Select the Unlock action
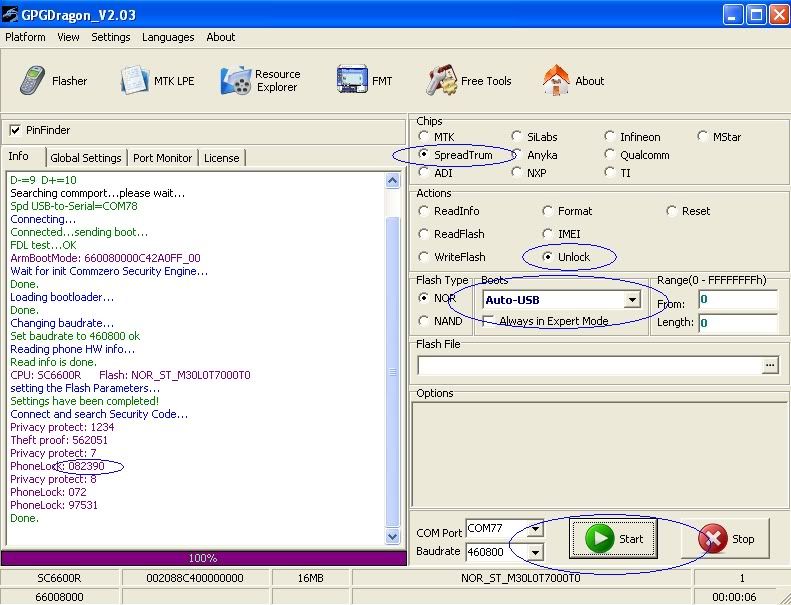Viewport: 791px width, 605px height. [547, 257]
